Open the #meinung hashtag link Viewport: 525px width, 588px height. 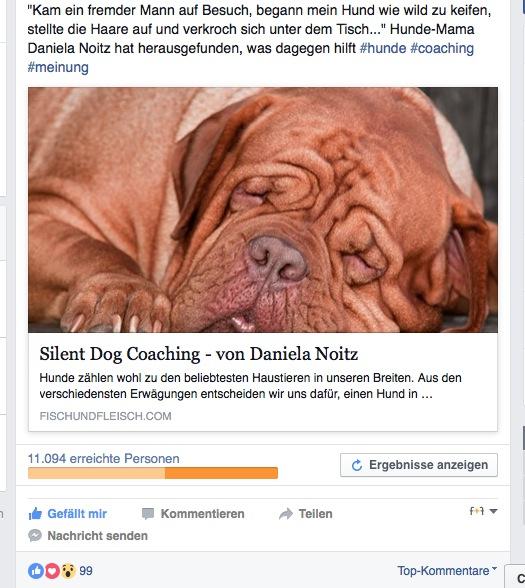tap(58, 68)
